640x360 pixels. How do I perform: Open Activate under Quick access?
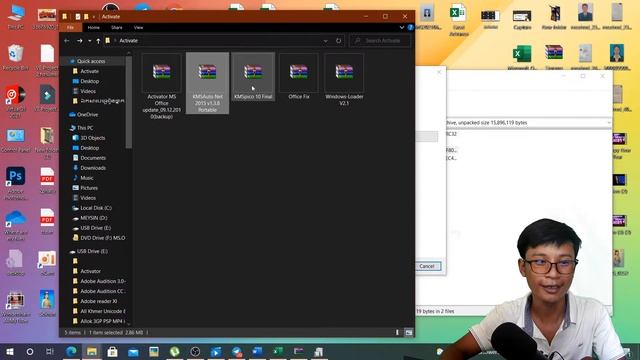(89, 71)
